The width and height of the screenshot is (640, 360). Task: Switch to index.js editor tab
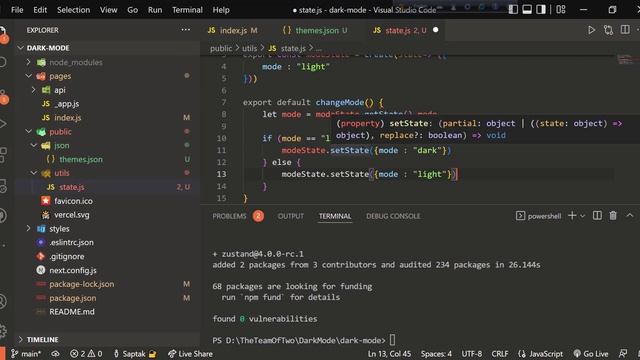click(233, 30)
